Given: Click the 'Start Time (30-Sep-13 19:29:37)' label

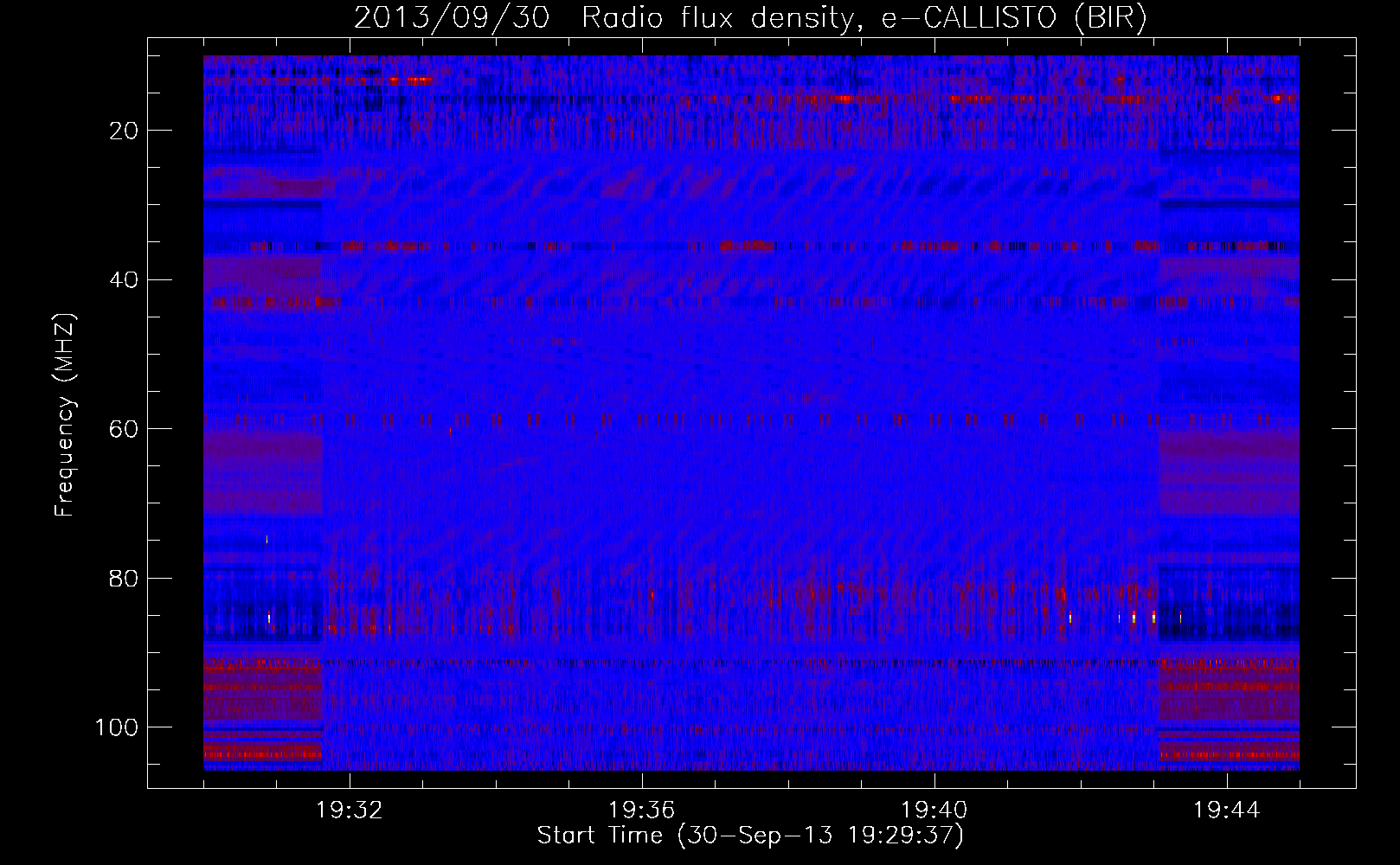Looking at the screenshot, I should click(x=750, y=836).
